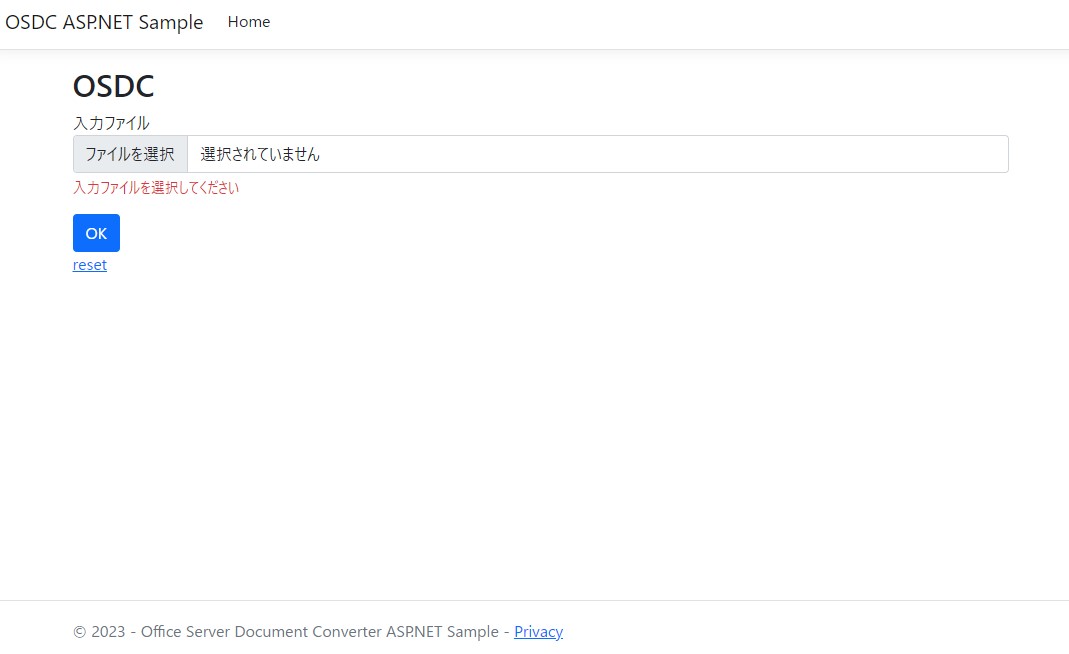Click the OSDC page heading

point(113,87)
